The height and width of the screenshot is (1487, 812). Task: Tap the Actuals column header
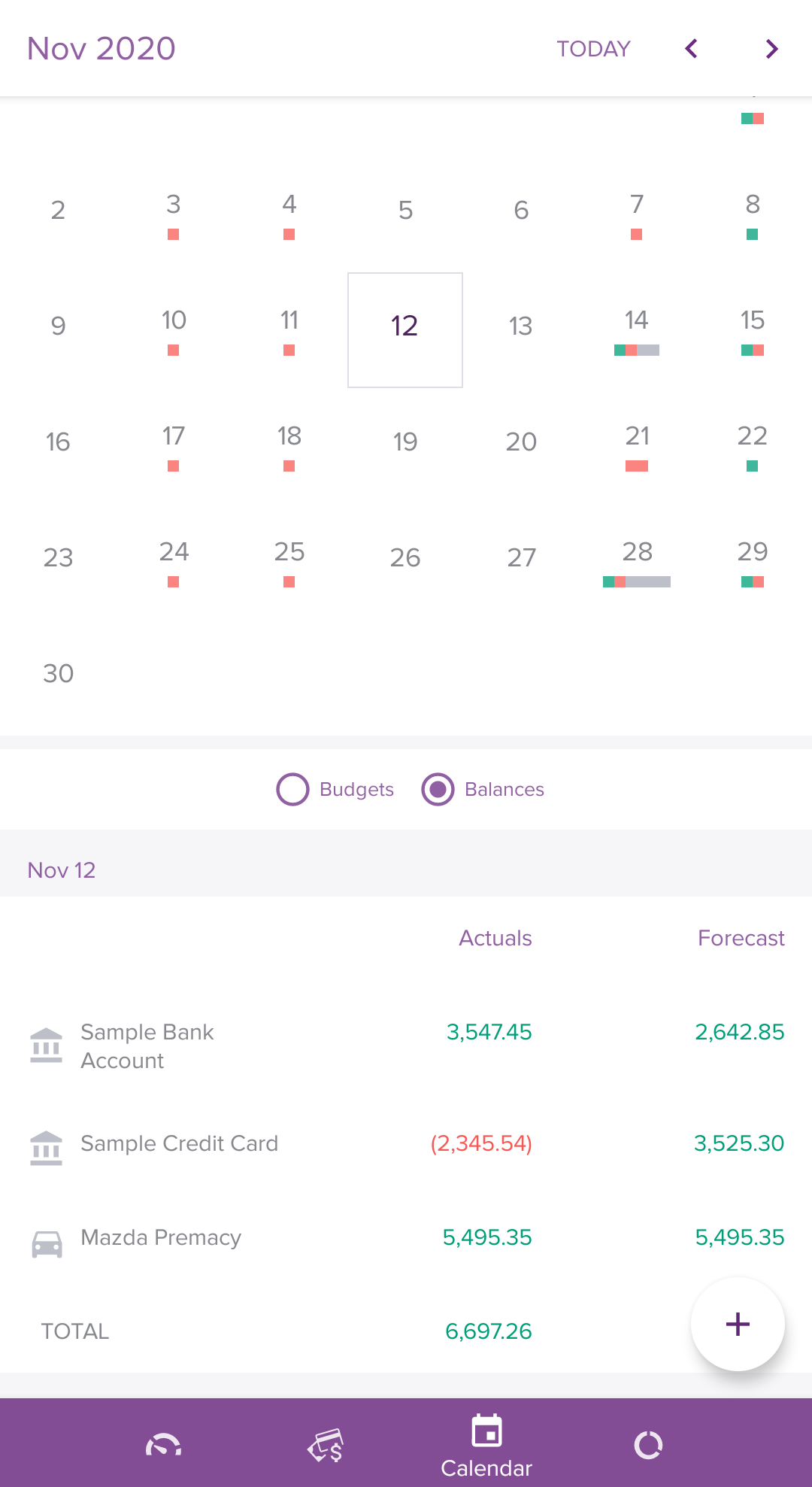[495, 938]
